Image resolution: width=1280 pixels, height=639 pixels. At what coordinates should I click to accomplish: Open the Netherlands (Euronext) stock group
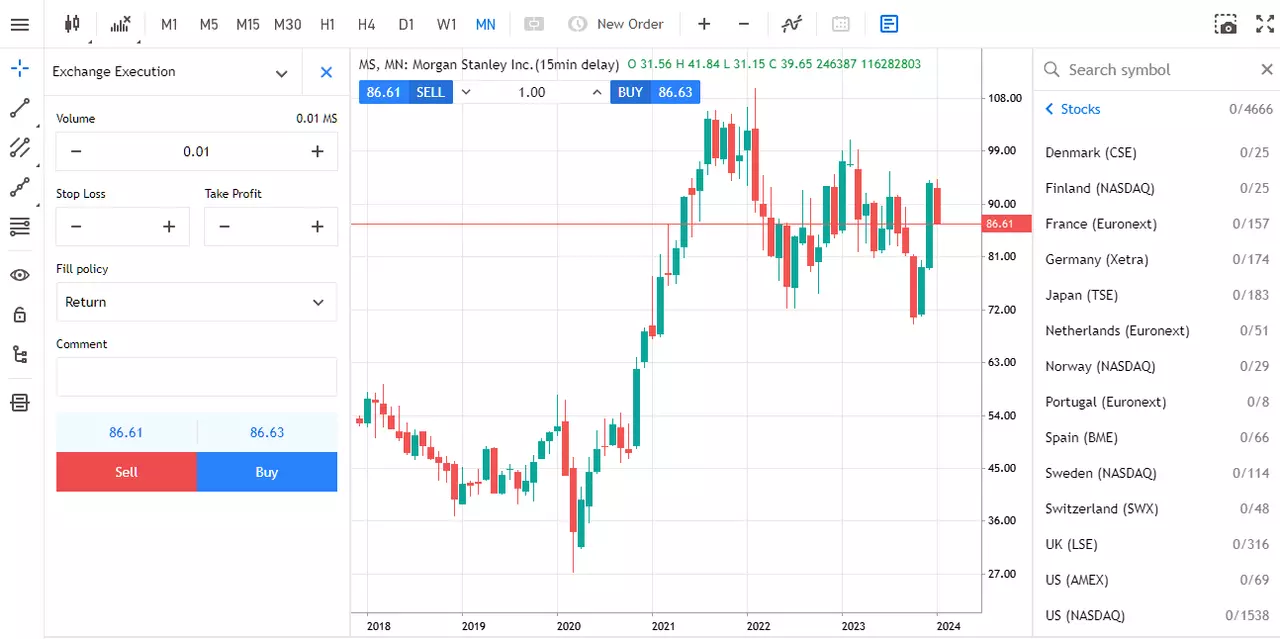pyautogui.click(x=1157, y=331)
